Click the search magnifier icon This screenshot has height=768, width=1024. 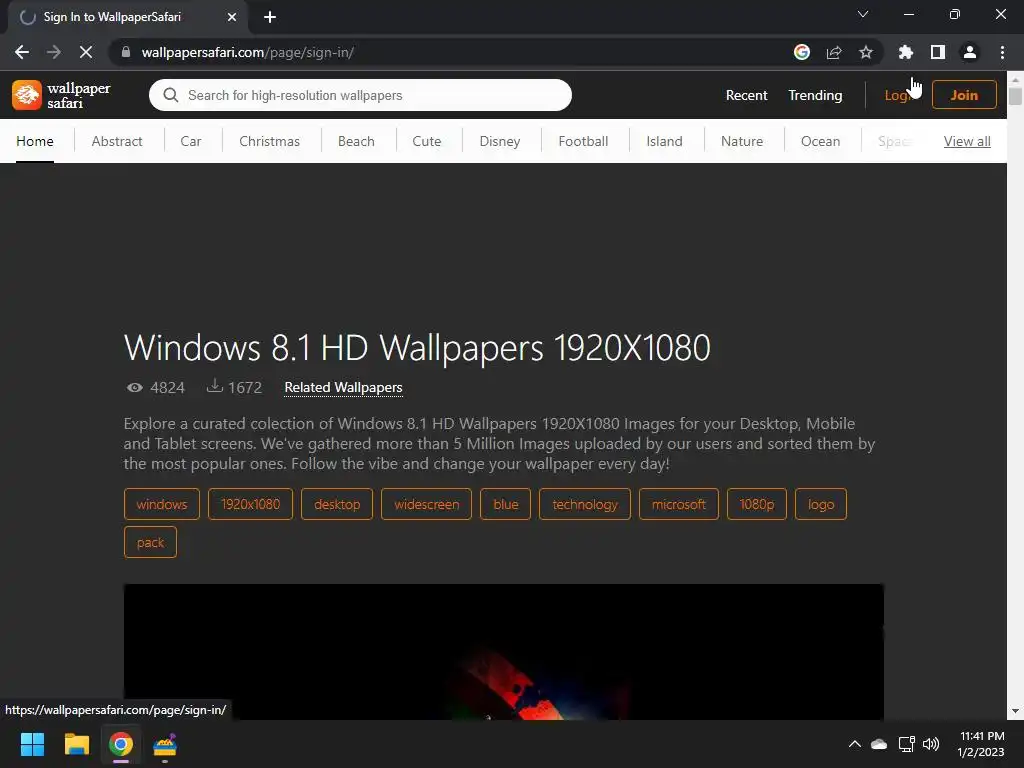(x=170, y=95)
